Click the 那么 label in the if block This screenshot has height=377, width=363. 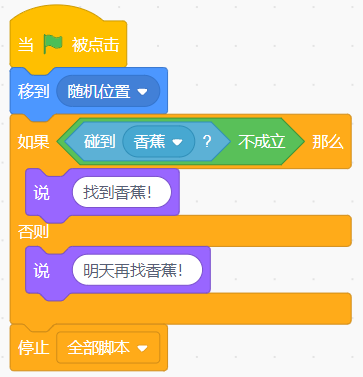(328, 142)
